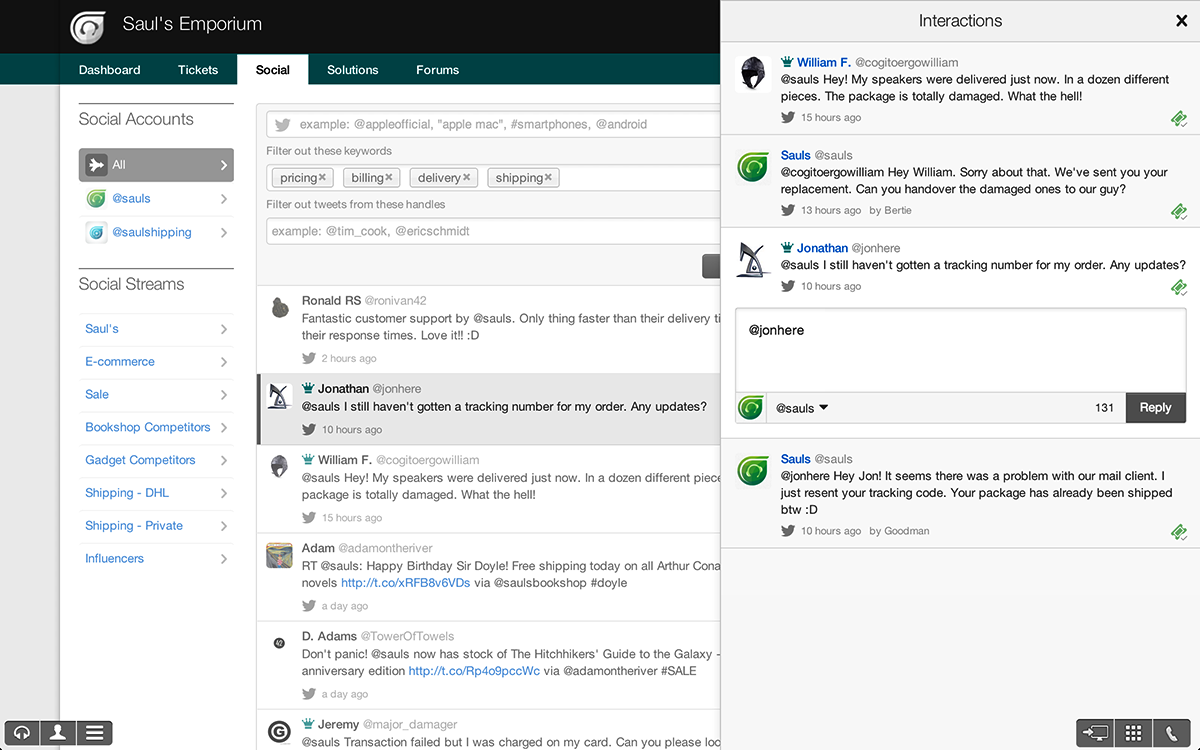This screenshot has width=1200, height=750.
Task: Open the hamburger list menu at bottom-left
Action: (x=94, y=732)
